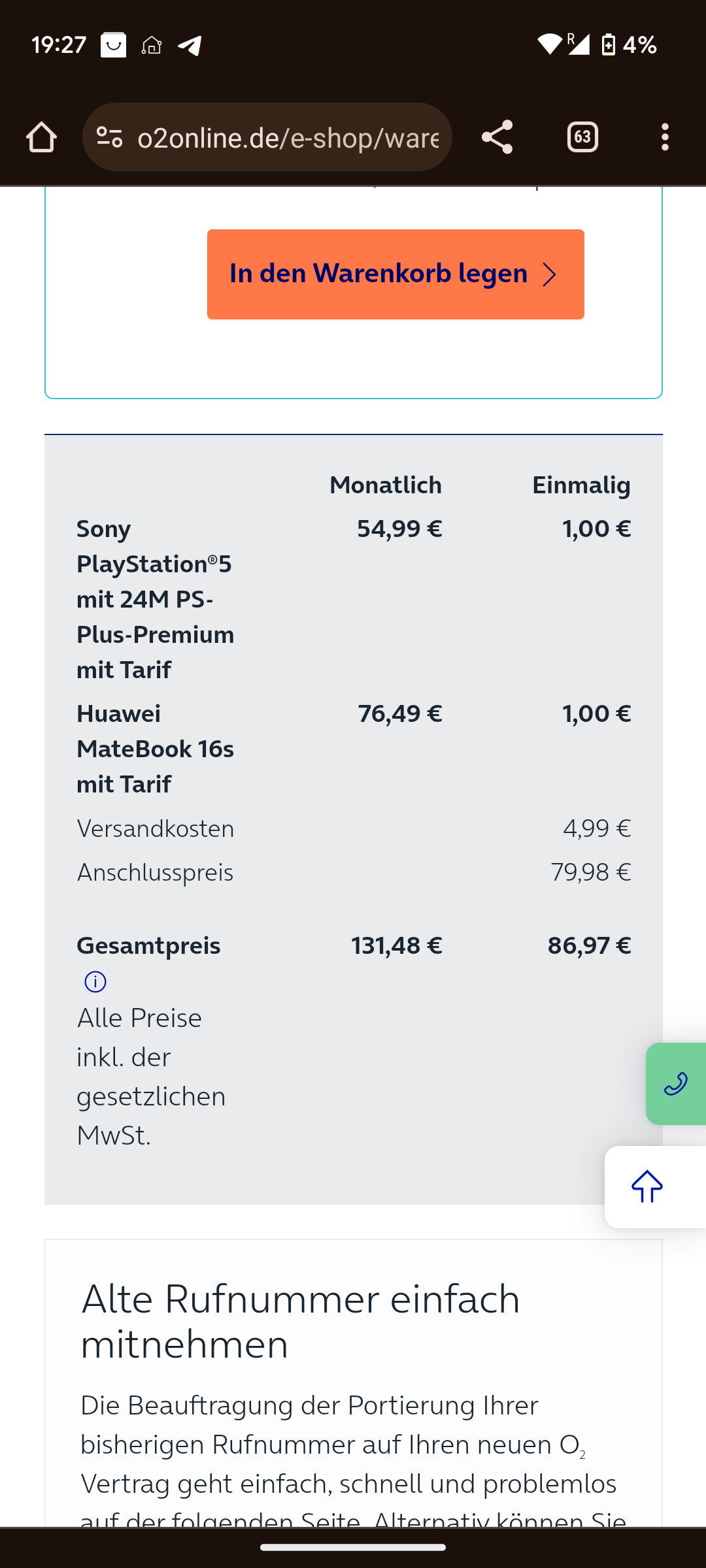
Task: Tap the Telegram notification icon in status bar
Action: coord(190,45)
